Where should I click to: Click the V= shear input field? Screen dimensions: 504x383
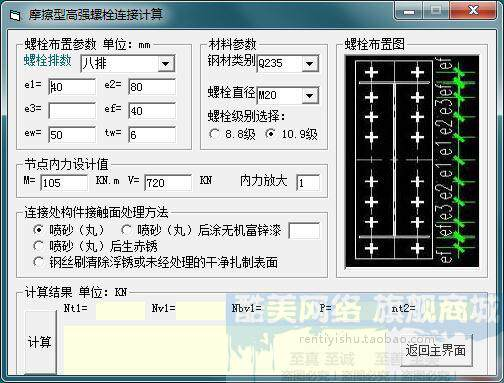pyautogui.click(x=168, y=183)
